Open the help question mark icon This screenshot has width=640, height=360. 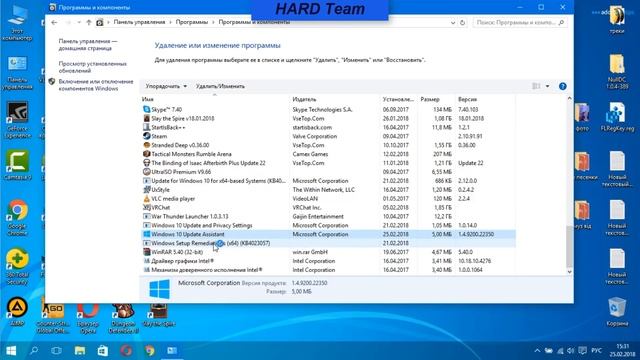(x=562, y=86)
